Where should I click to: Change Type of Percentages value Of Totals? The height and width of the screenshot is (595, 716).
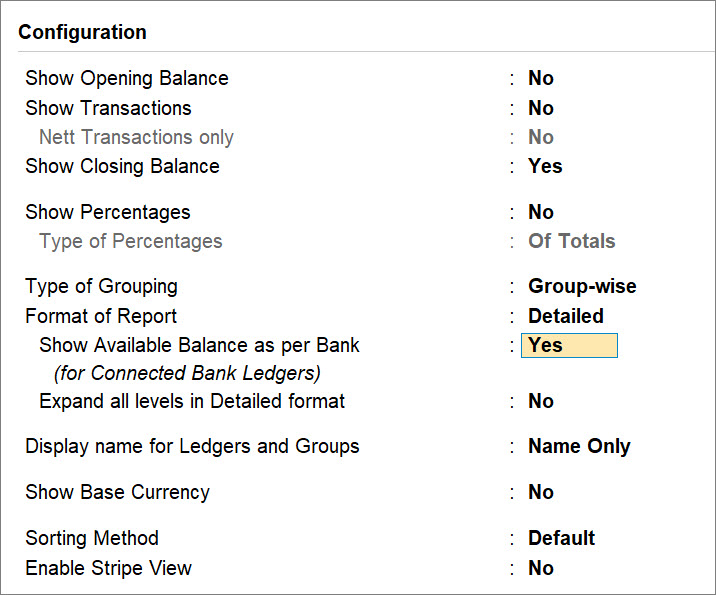[x=572, y=241]
